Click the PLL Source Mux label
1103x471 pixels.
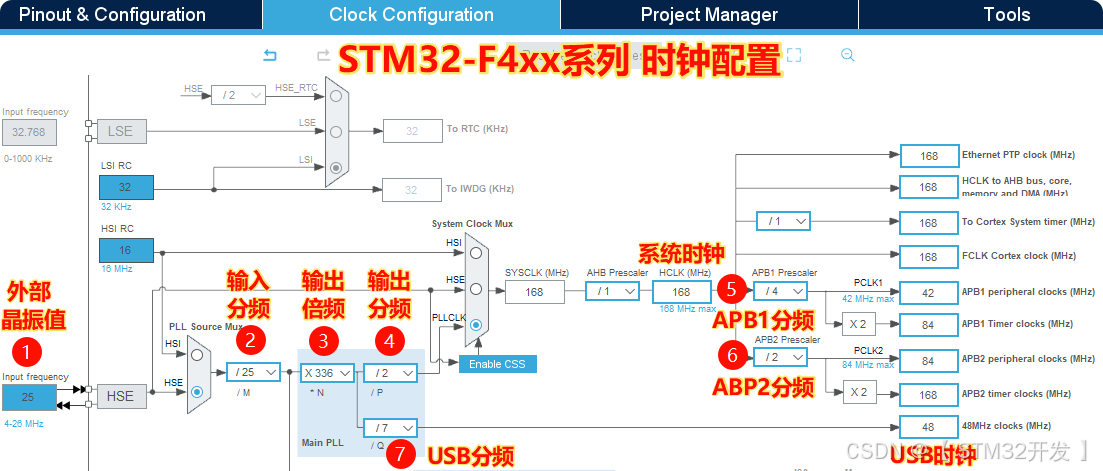205,327
